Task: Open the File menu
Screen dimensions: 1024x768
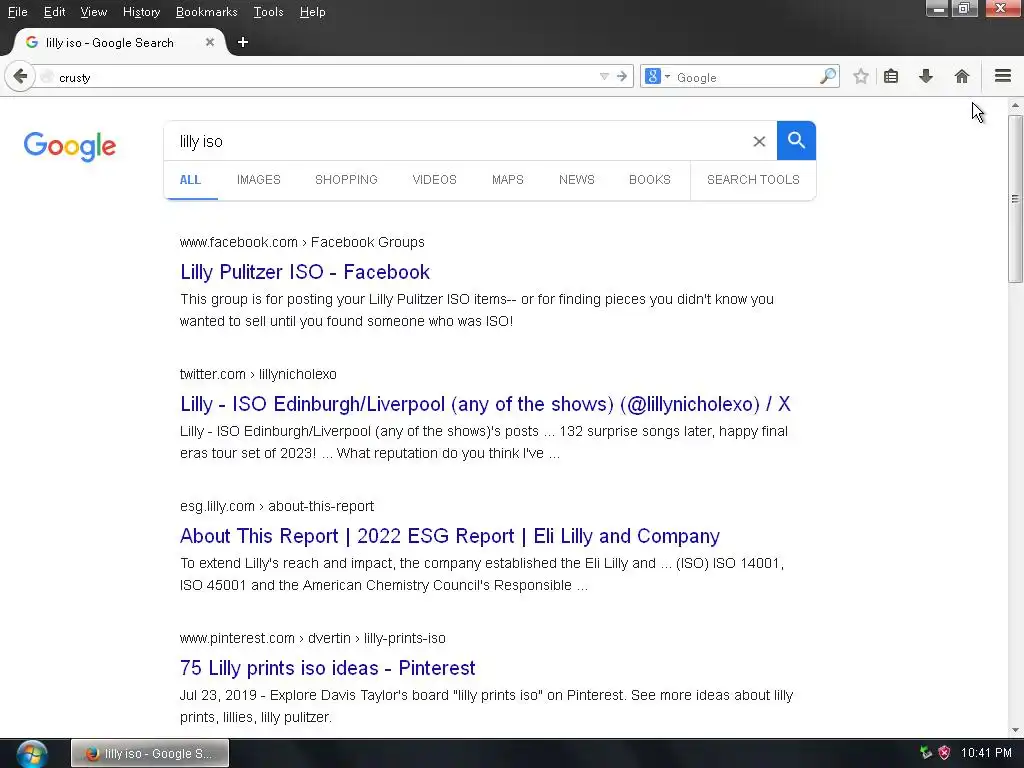Action: coord(18,12)
